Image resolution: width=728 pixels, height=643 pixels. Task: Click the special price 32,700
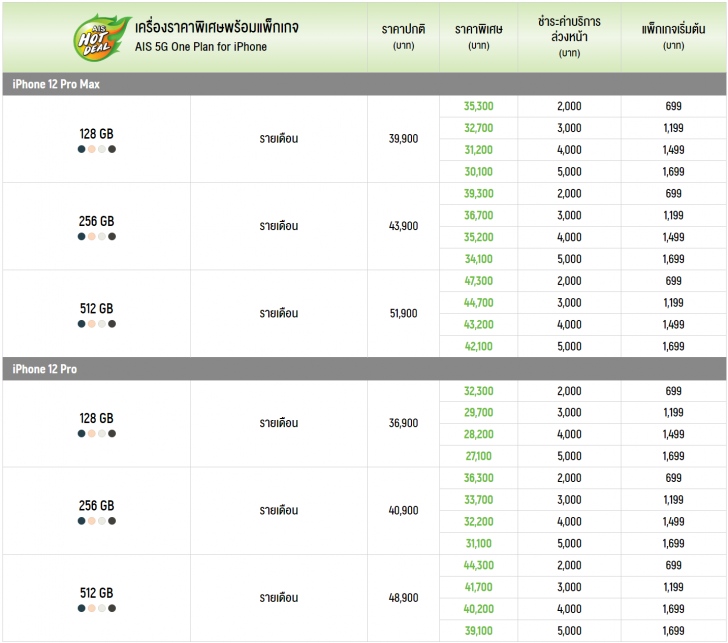click(x=479, y=128)
